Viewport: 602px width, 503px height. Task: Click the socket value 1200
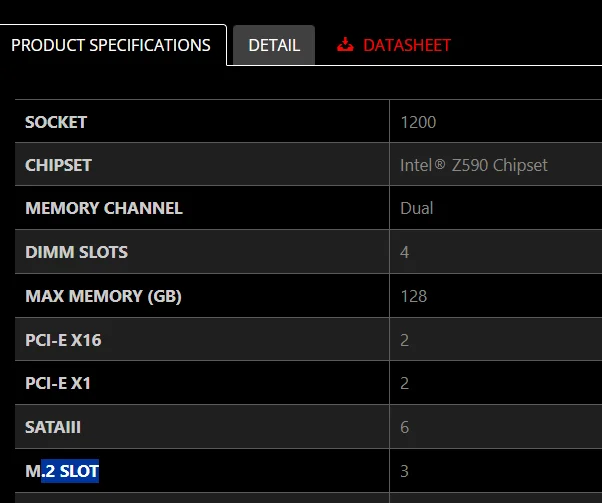click(x=418, y=122)
